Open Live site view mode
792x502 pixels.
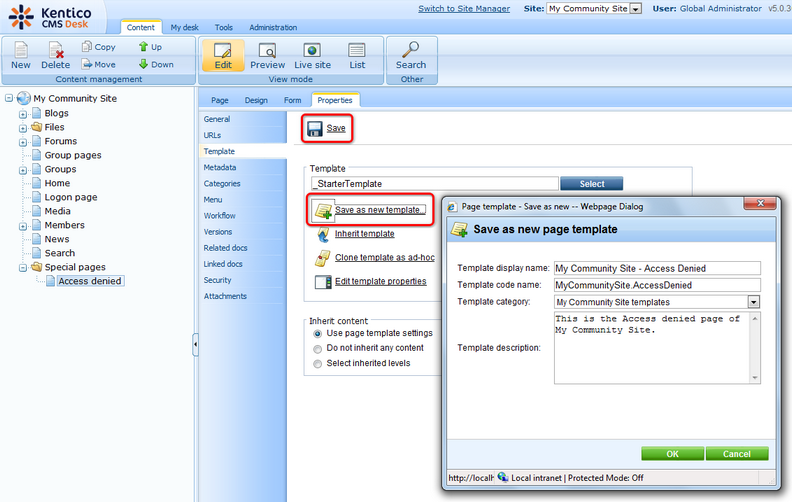312,56
